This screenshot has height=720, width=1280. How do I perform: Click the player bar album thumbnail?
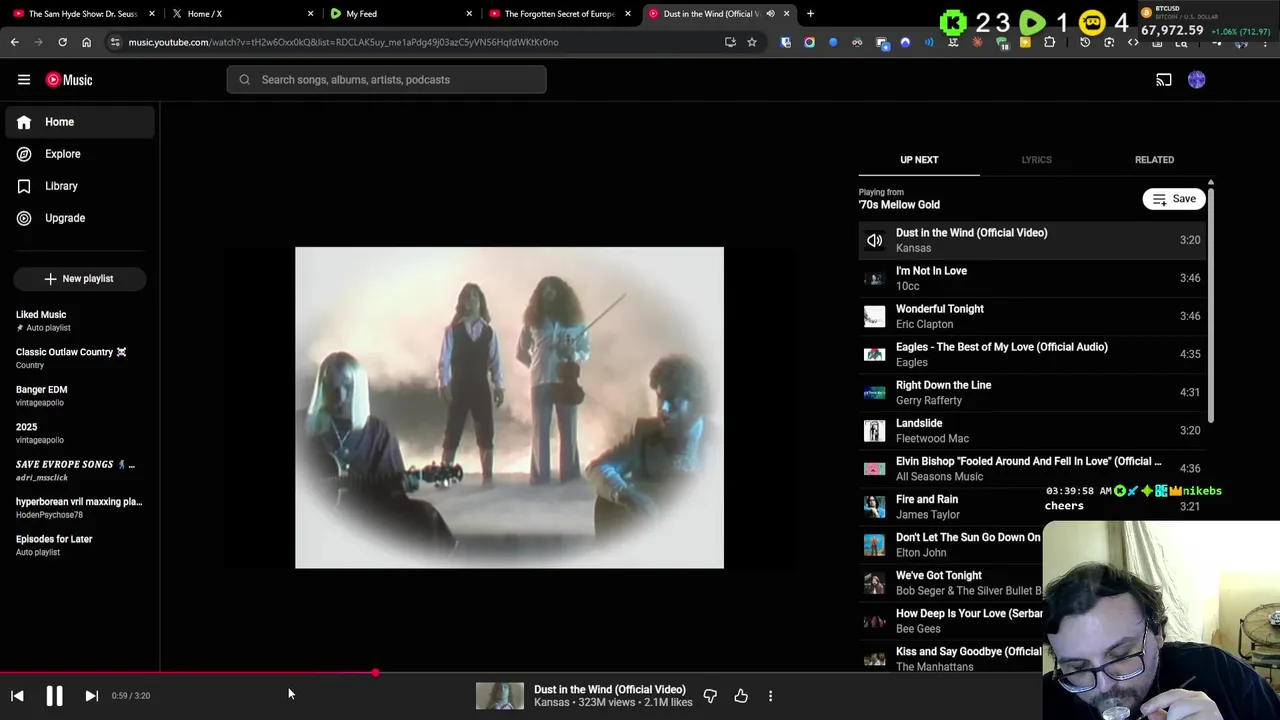tap(500, 696)
